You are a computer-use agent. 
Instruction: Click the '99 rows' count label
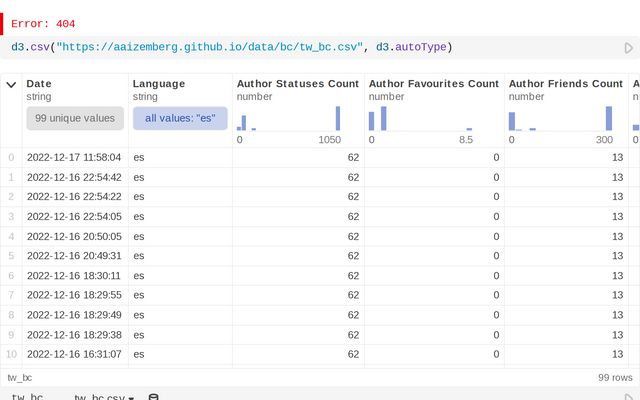click(x=614, y=377)
